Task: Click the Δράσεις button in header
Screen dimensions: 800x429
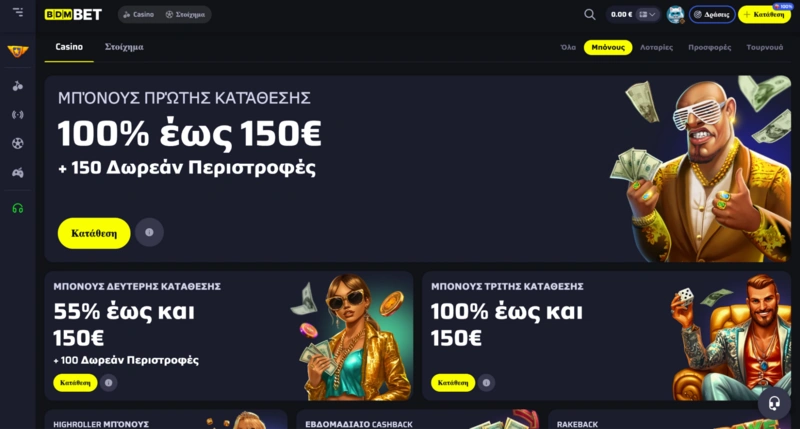Action: tap(712, 14)
